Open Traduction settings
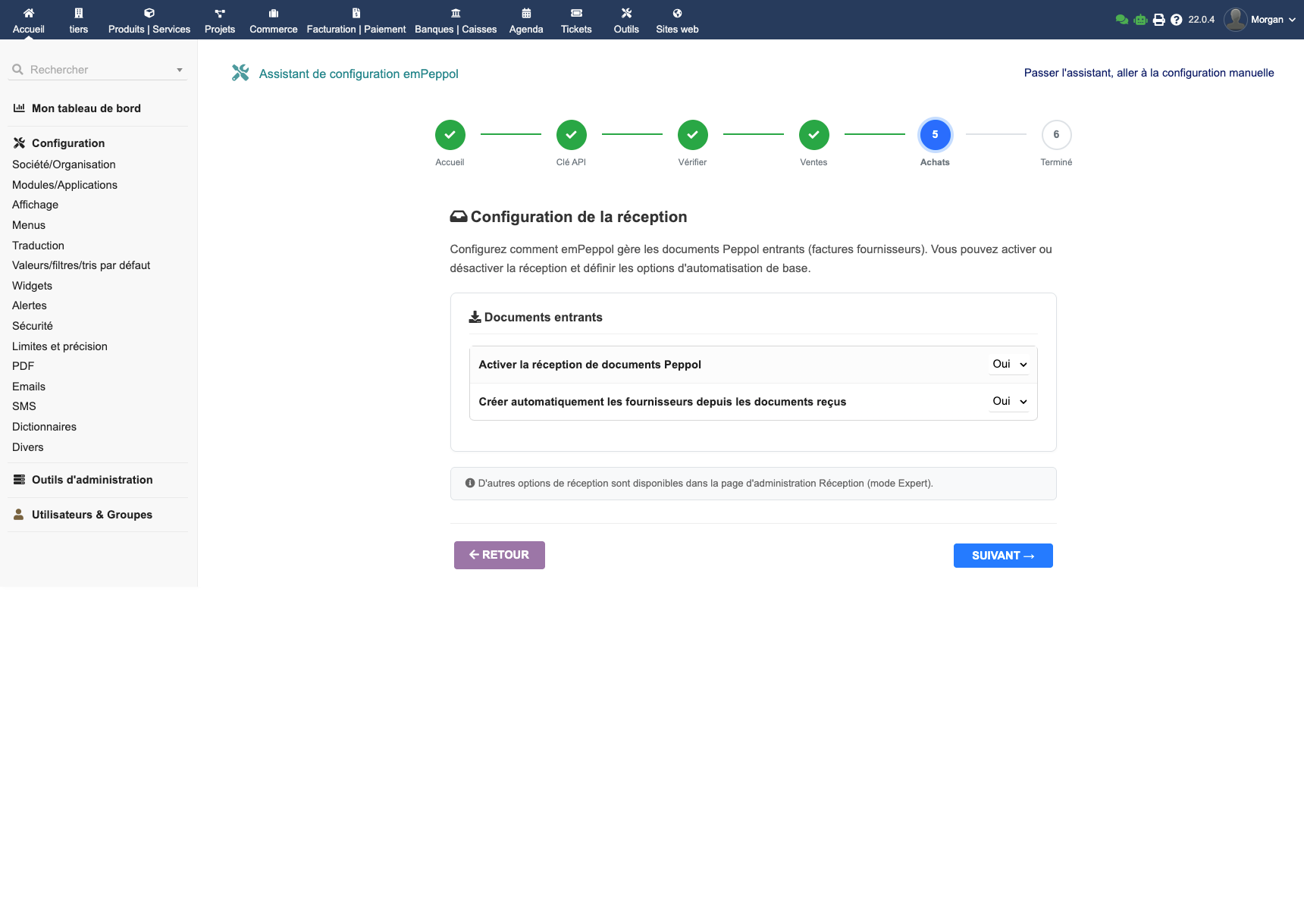Screen dimensions: 1304x924 coord(38,246)
